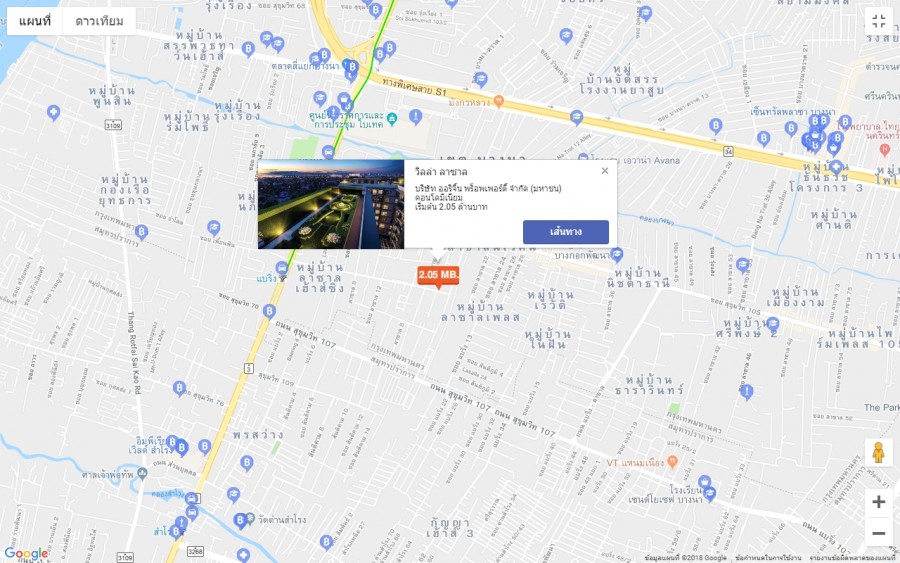The width and height of the screenshot is (900, 563).
Task: Click the ไบเทค convention center marker
Action: coord(391,119)
